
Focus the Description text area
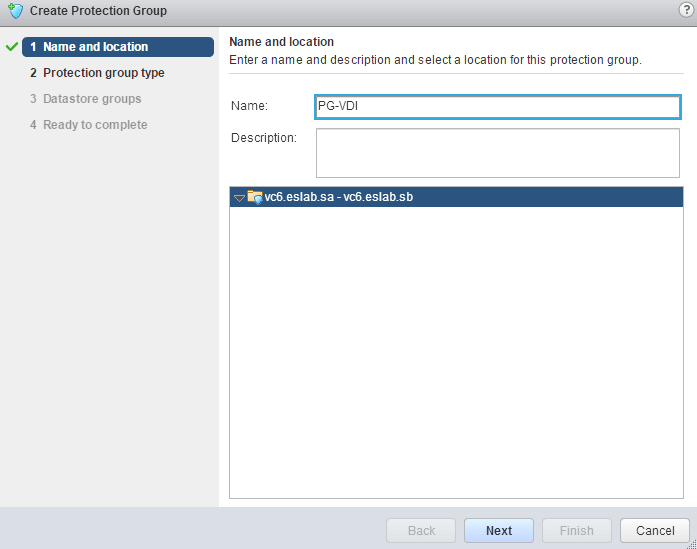point(497,153)
